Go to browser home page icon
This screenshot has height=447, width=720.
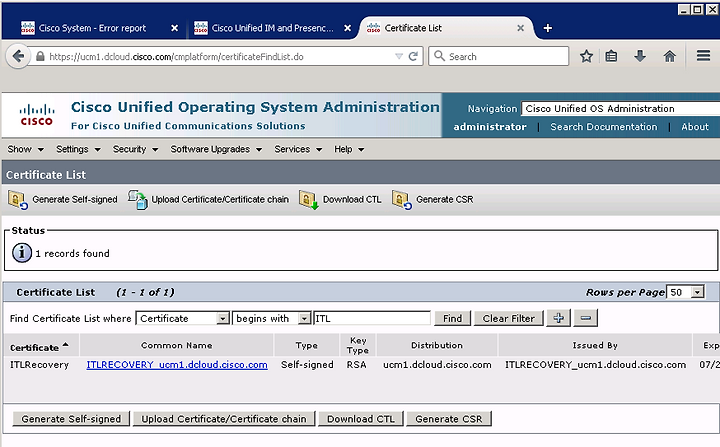point(669,57)
